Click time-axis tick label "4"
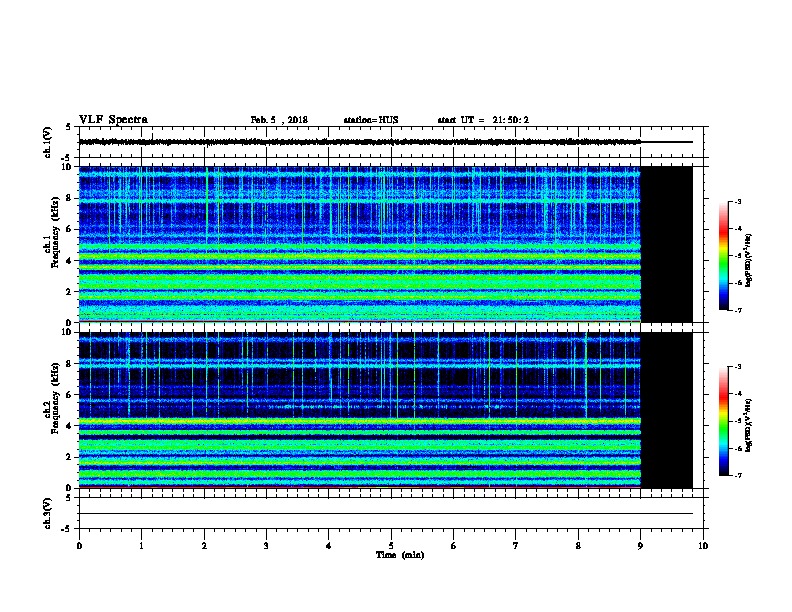The height and width of the screenshot is (612, 792). click(x=329, y=546)
